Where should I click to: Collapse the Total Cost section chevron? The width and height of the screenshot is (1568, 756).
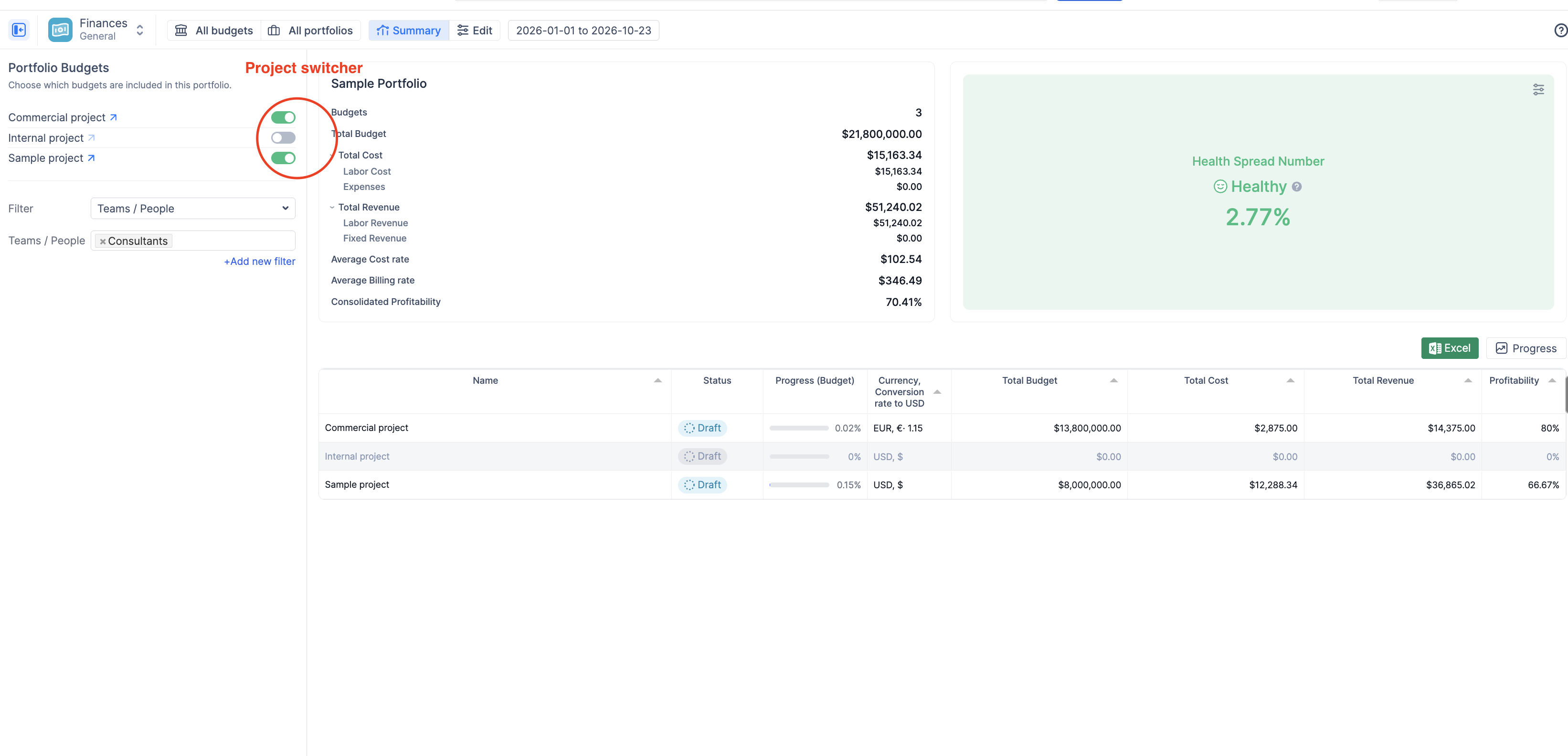pyautogui.click(x=332, y=156)
